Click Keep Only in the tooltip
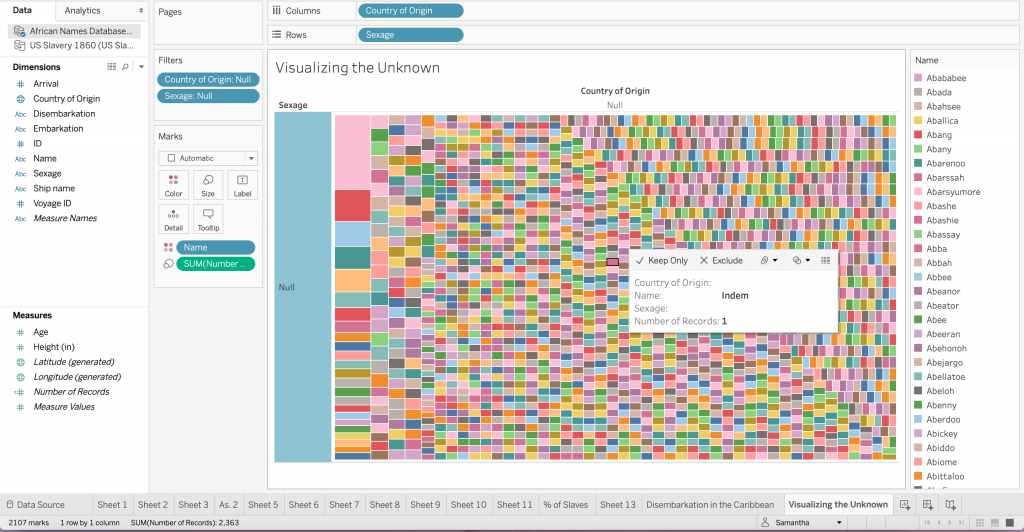 pos(661,260)
